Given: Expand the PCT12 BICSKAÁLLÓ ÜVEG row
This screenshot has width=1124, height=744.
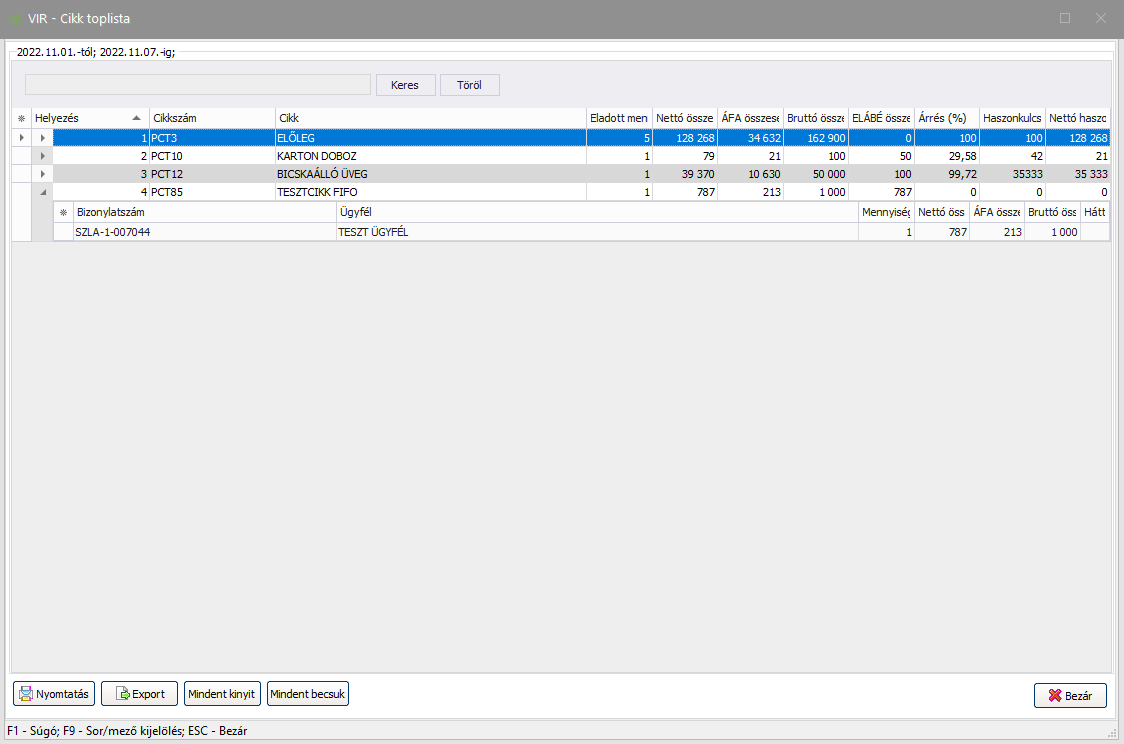Looking at the screenshot, I should [x=43, y=174].
